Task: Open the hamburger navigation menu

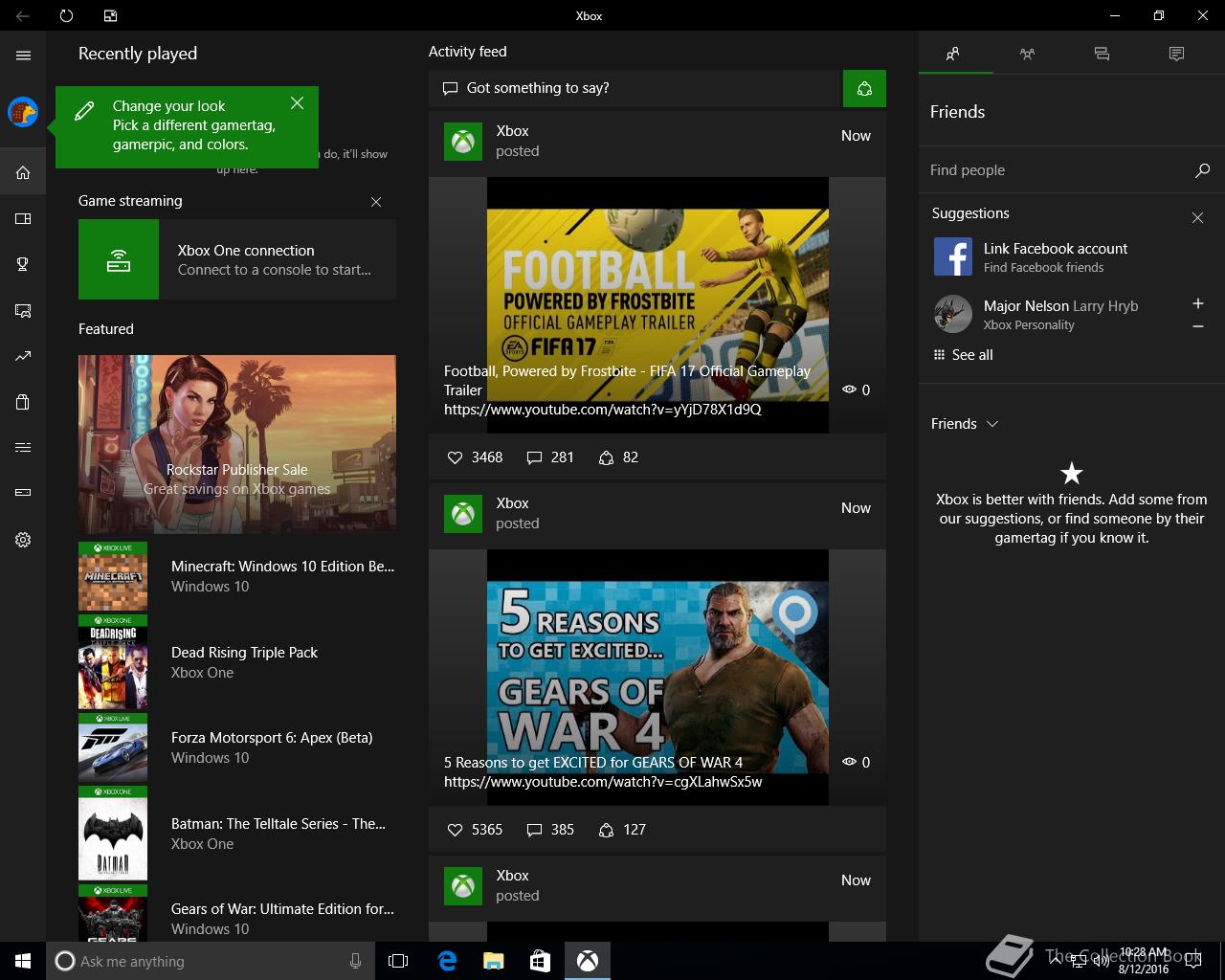Action: (23, 56)
